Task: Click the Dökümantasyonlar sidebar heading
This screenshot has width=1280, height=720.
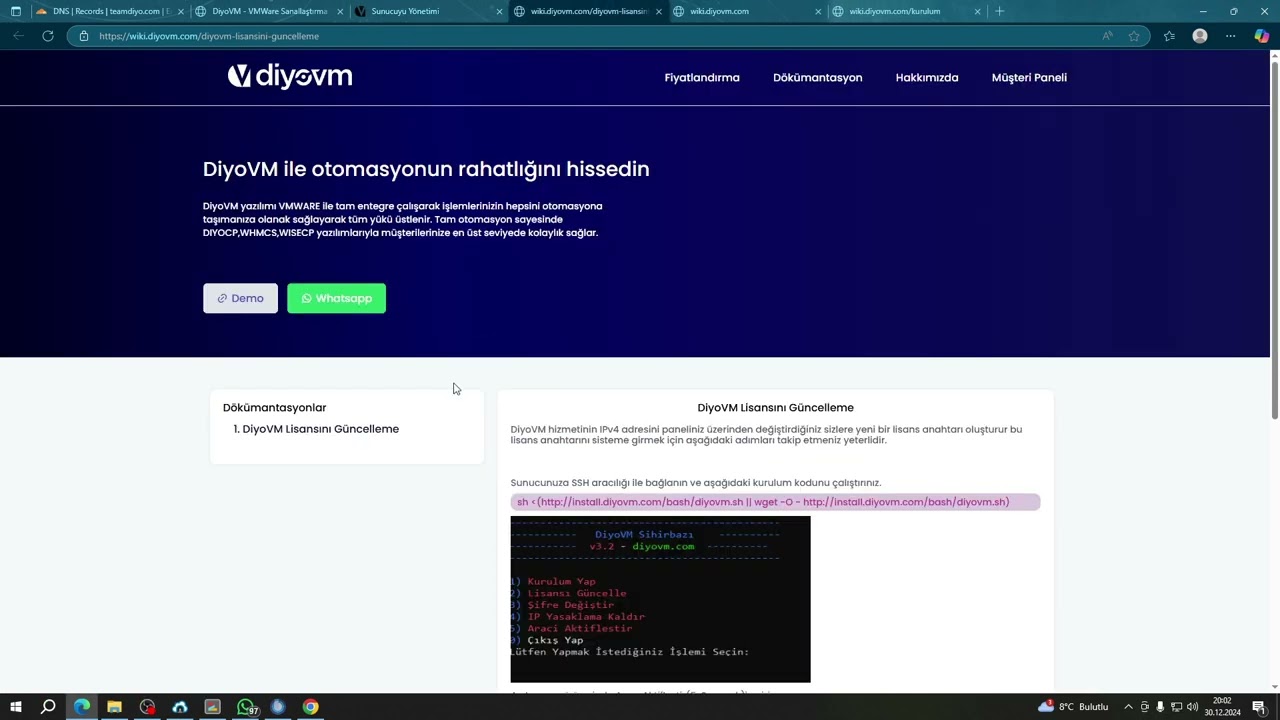Action: click(274, 408)
